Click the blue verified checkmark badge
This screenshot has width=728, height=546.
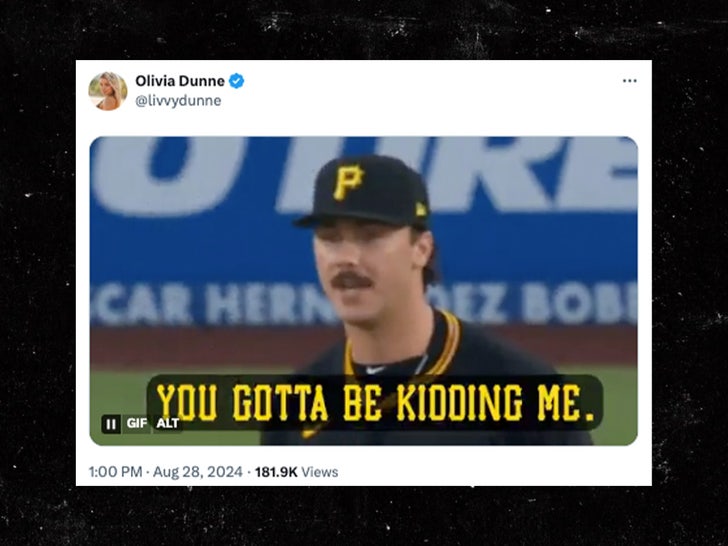tap(236, 81)
